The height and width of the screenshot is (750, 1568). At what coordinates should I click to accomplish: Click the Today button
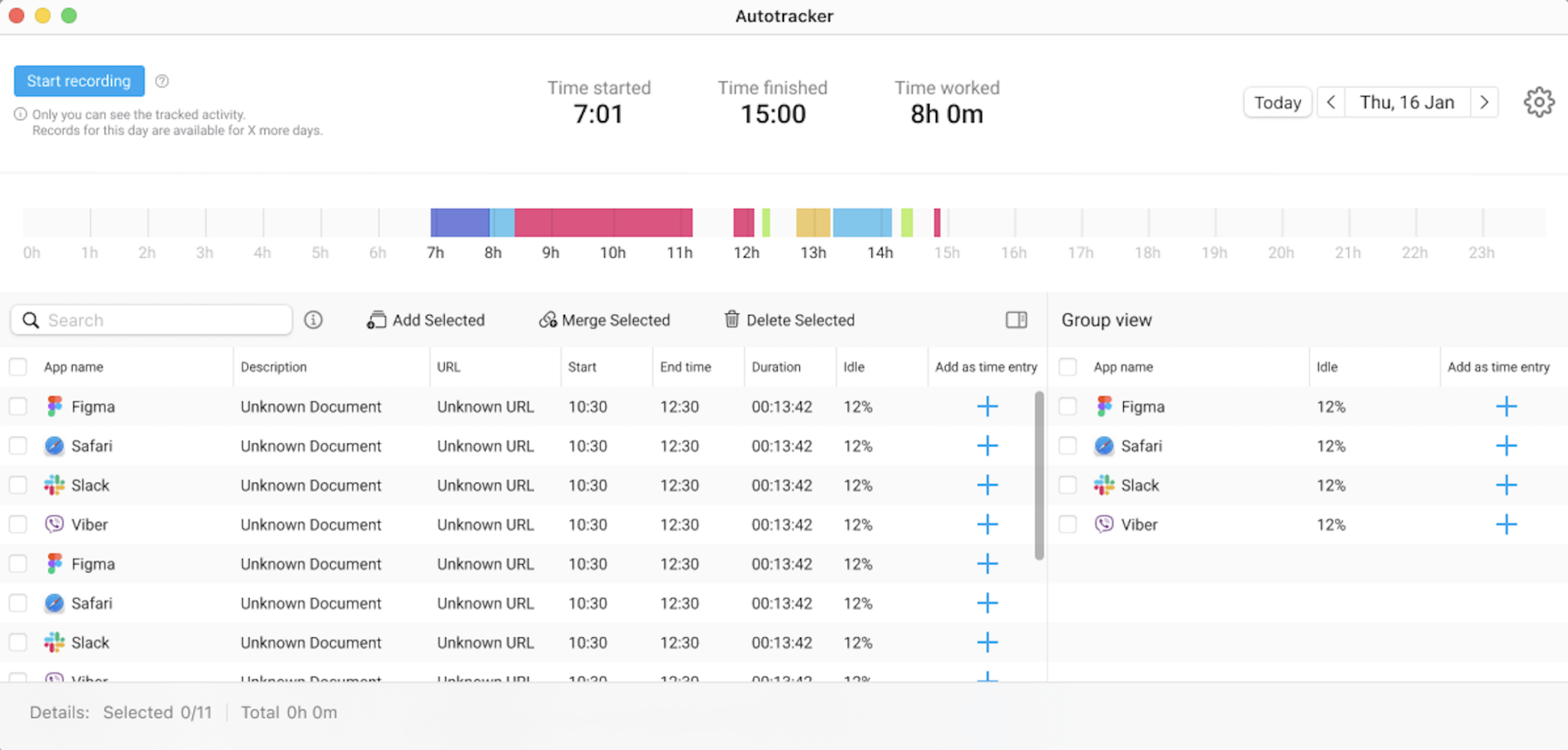(1277, 102)
